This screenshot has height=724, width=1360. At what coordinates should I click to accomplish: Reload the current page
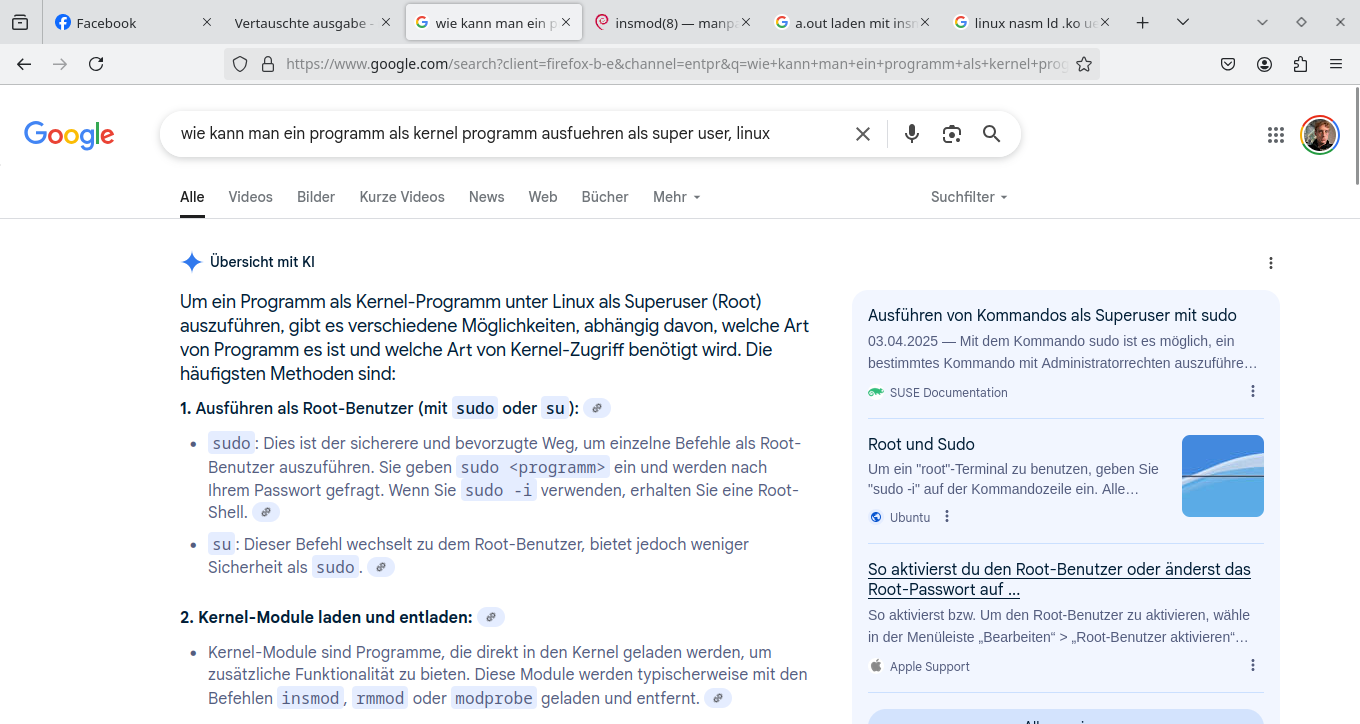(95, 63)
